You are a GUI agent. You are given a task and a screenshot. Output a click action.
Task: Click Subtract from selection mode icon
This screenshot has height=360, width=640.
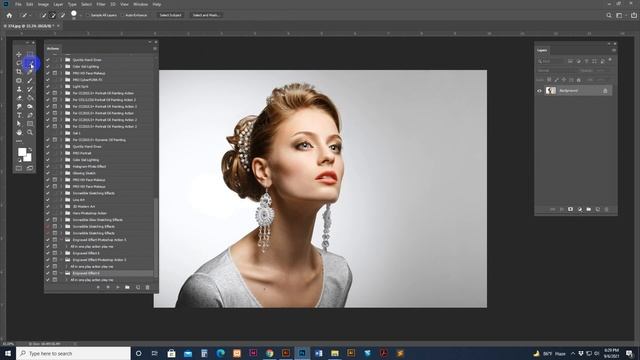(62, 15)
